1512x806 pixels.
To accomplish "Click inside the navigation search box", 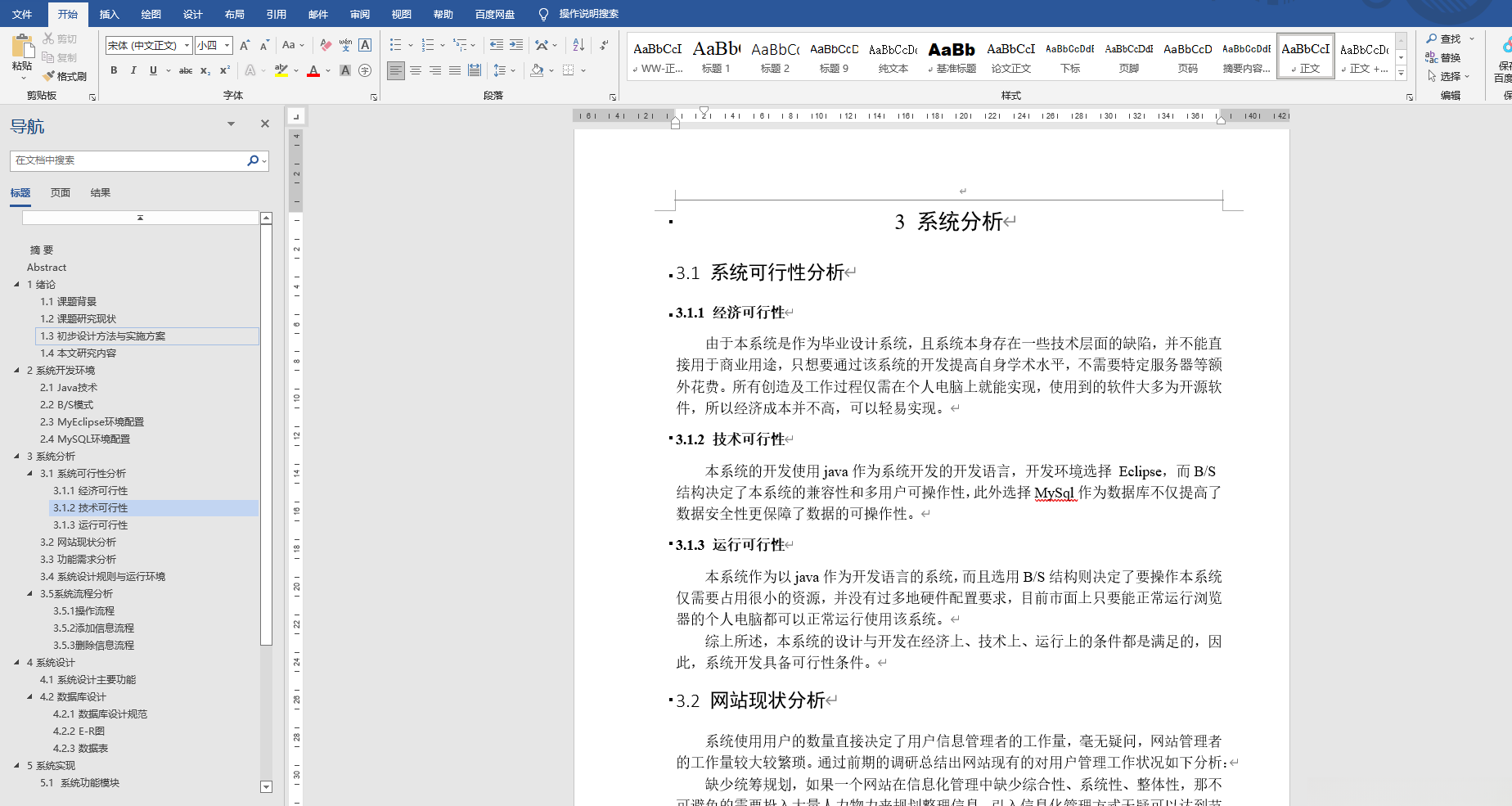I will coord(131,160).
